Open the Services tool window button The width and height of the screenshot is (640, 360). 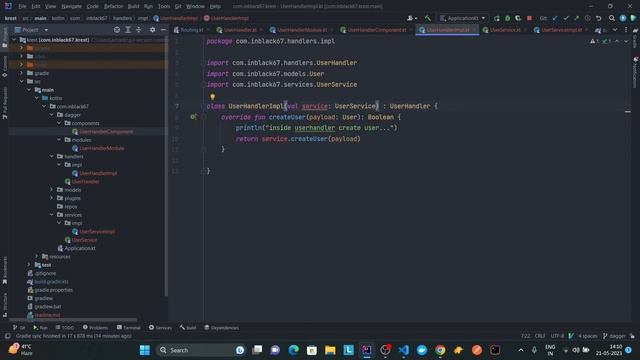160,327
